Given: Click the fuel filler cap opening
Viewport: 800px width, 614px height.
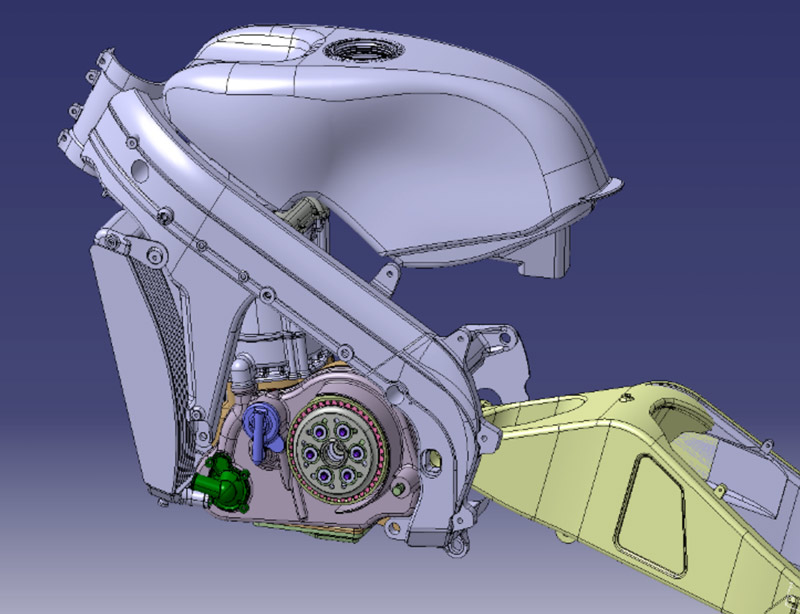Looking at the screenshot, I should (x=364, y=50).
